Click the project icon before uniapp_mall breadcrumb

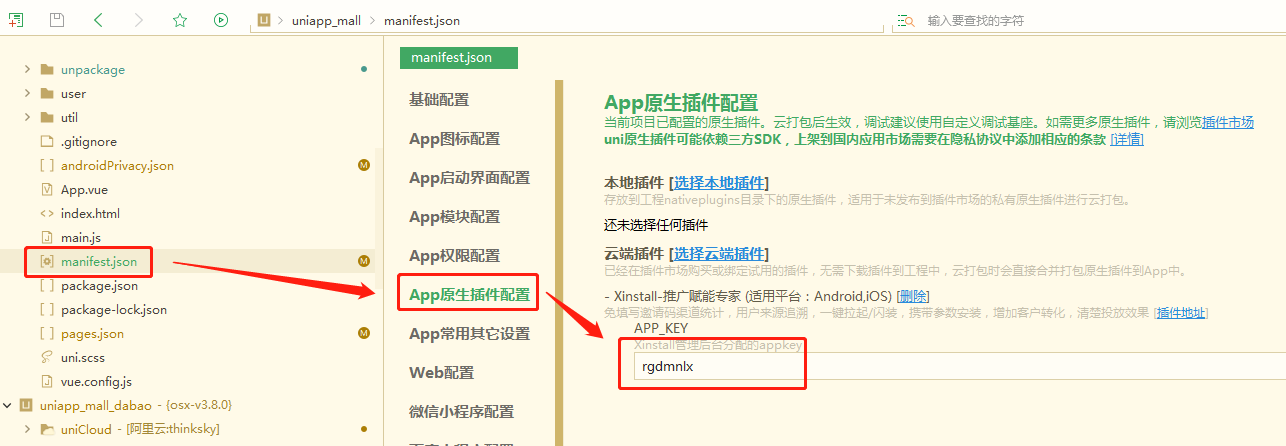[264, 20]
